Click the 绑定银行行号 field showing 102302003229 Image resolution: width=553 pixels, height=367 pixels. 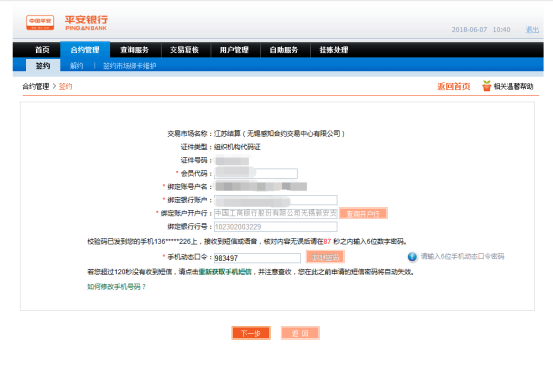[x=276, y=227]
